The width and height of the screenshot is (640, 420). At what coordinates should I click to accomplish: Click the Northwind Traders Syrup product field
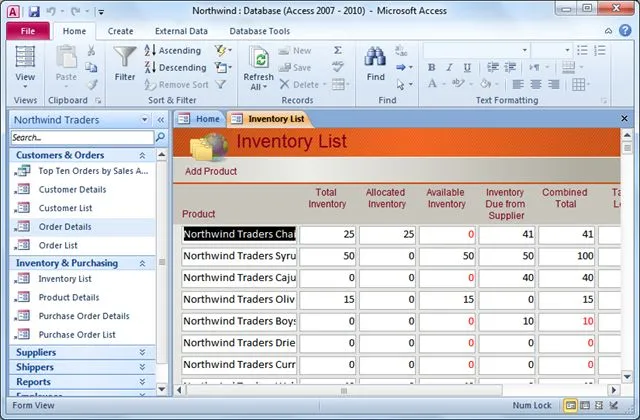239,256
